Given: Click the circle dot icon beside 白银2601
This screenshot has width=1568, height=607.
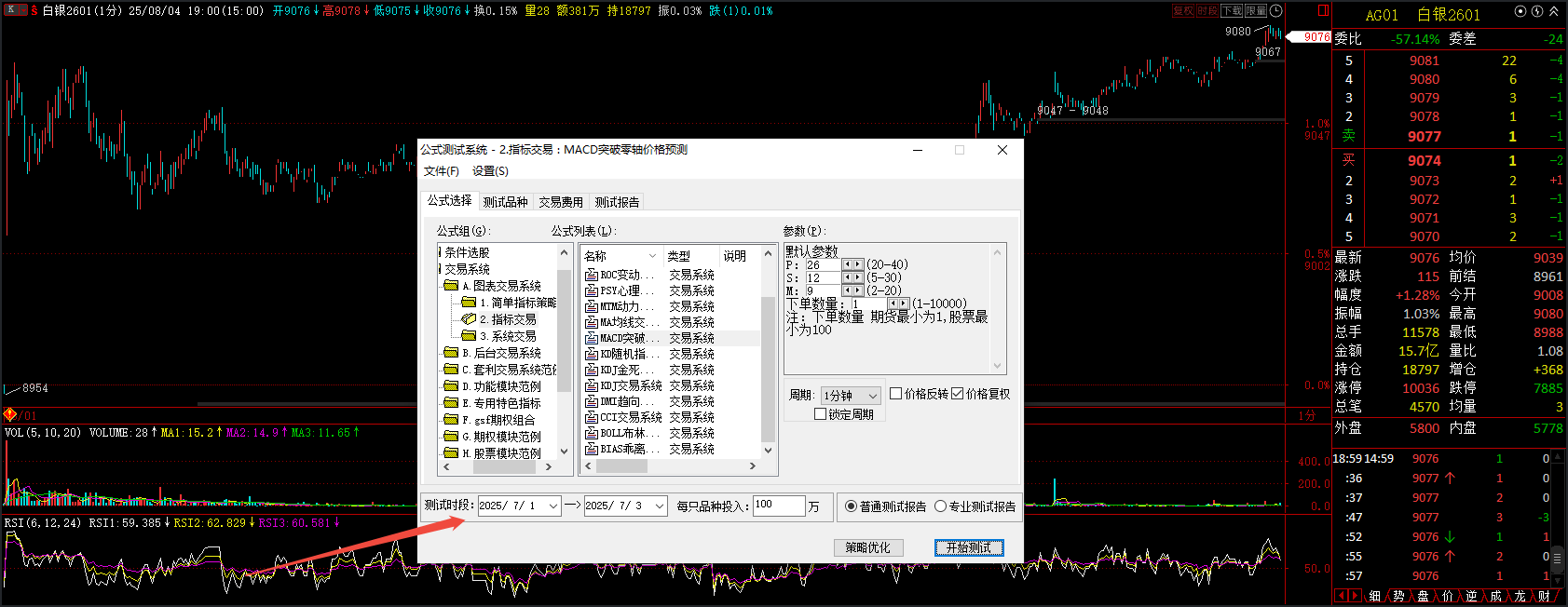Looking at the screenshot, I should point(1520,12).
